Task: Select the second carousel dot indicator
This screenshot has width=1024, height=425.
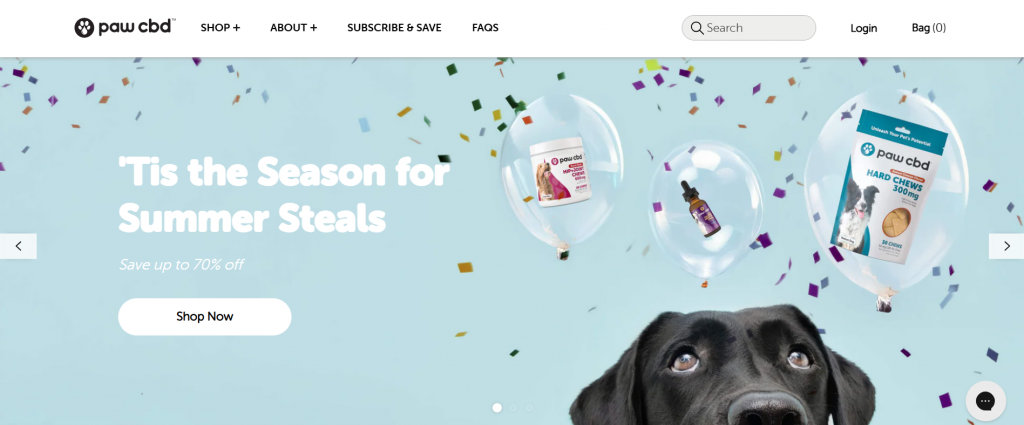Action: click(x=513, y=407)
